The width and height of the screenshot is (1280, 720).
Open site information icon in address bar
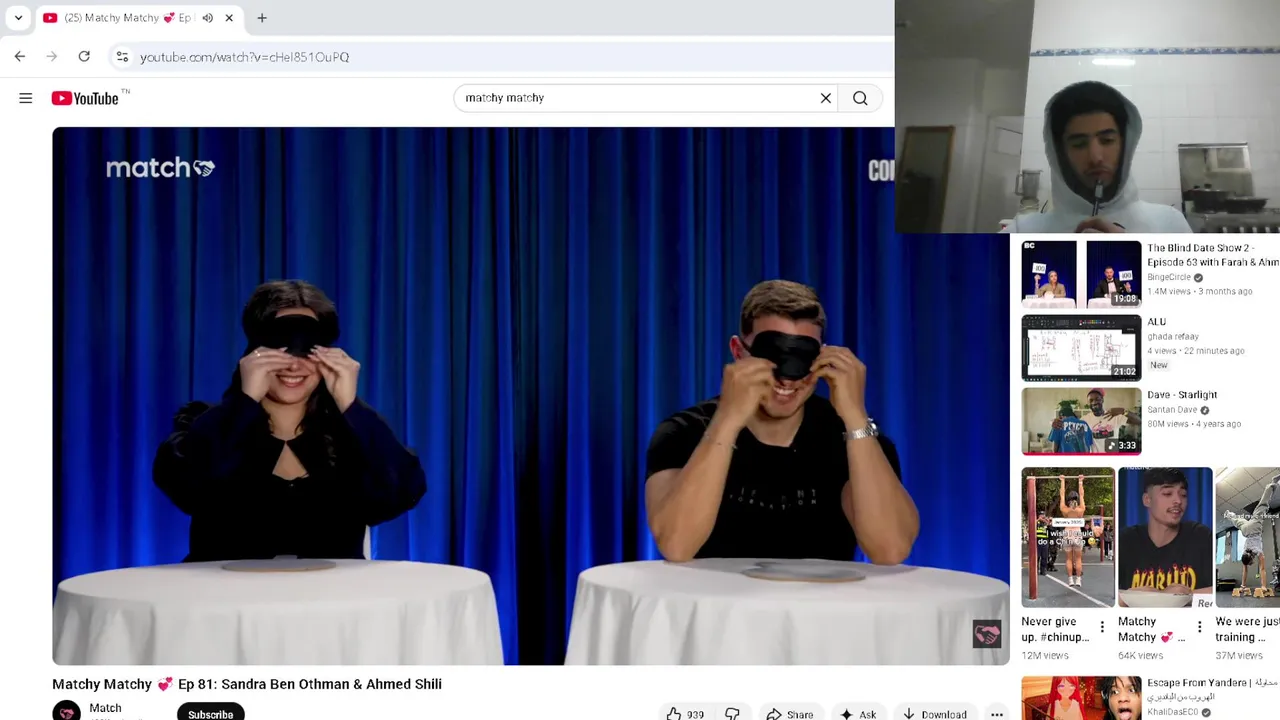[x=122, y=57]
